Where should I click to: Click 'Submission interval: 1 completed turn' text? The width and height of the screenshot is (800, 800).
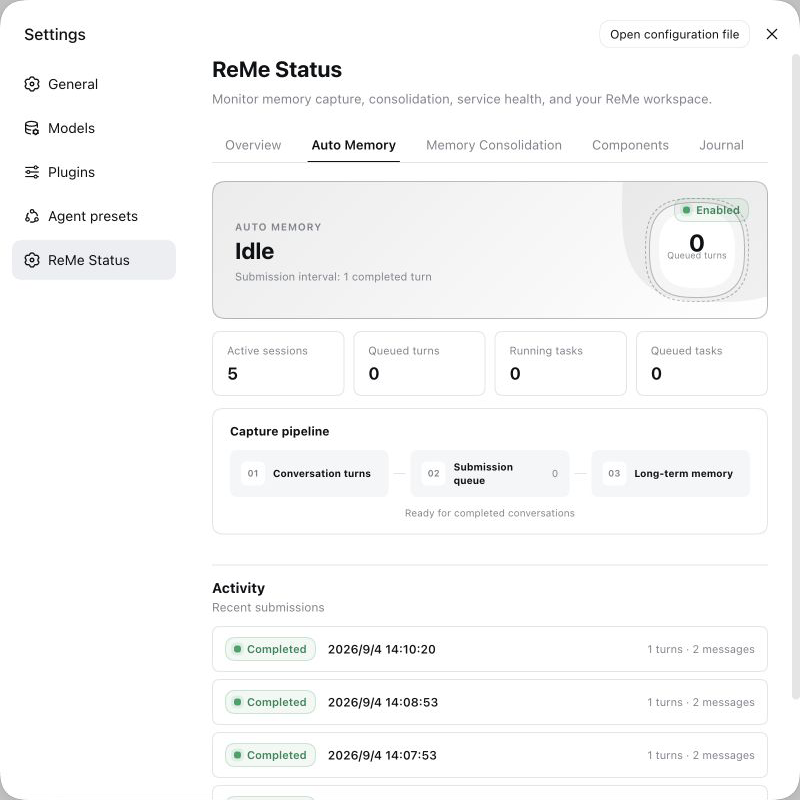[x=333, y=277]
